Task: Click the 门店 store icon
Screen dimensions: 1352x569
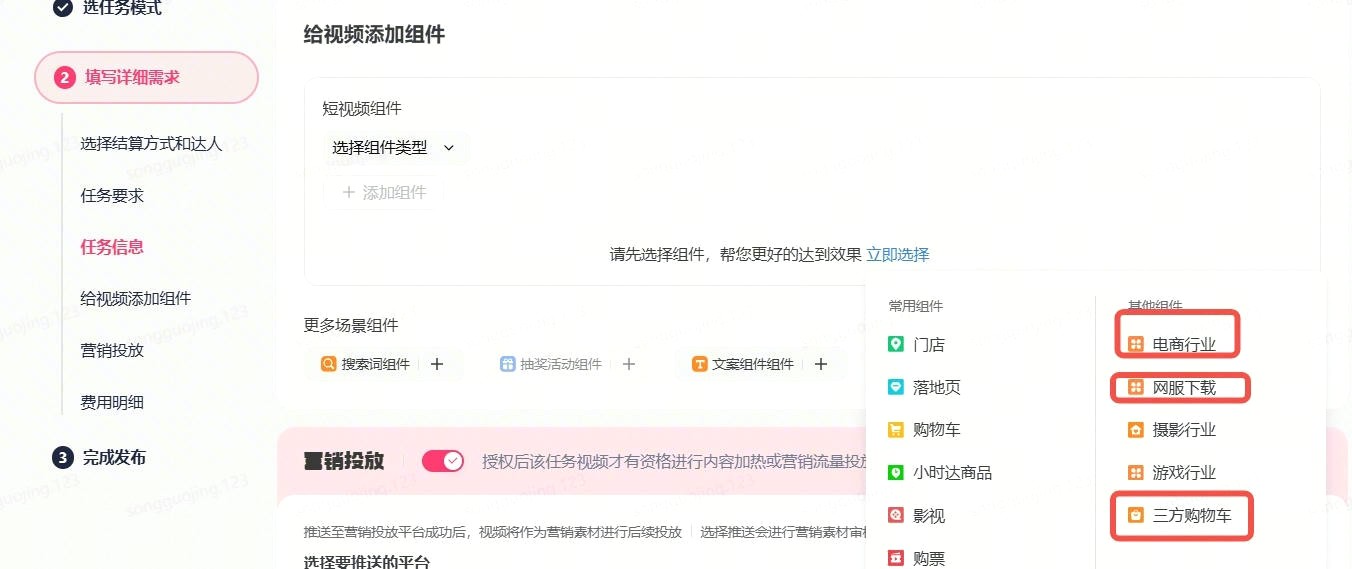Action: 896,344
